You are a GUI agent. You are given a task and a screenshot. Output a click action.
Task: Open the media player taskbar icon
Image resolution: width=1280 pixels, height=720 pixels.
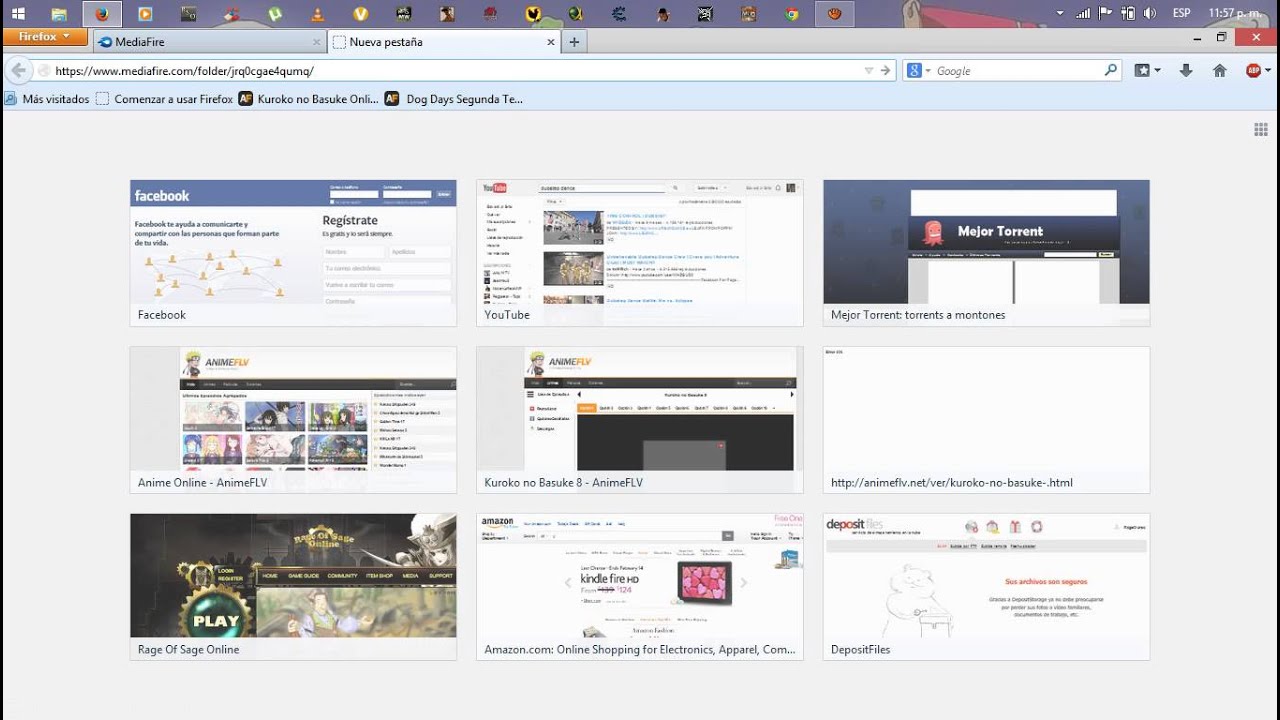[145, 14]
